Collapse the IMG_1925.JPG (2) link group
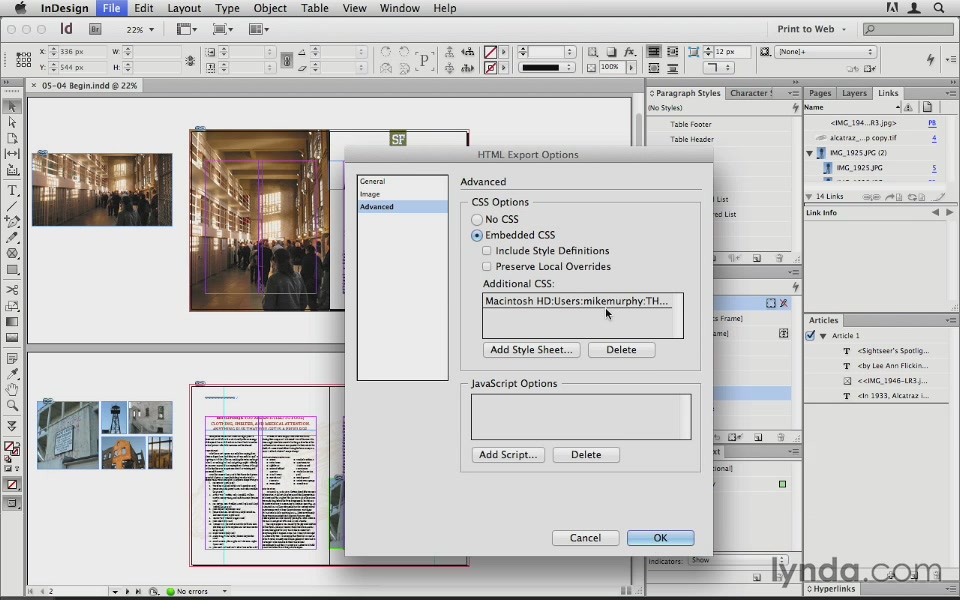This screenshot has height=600, width=960. [x=810, y=153]
